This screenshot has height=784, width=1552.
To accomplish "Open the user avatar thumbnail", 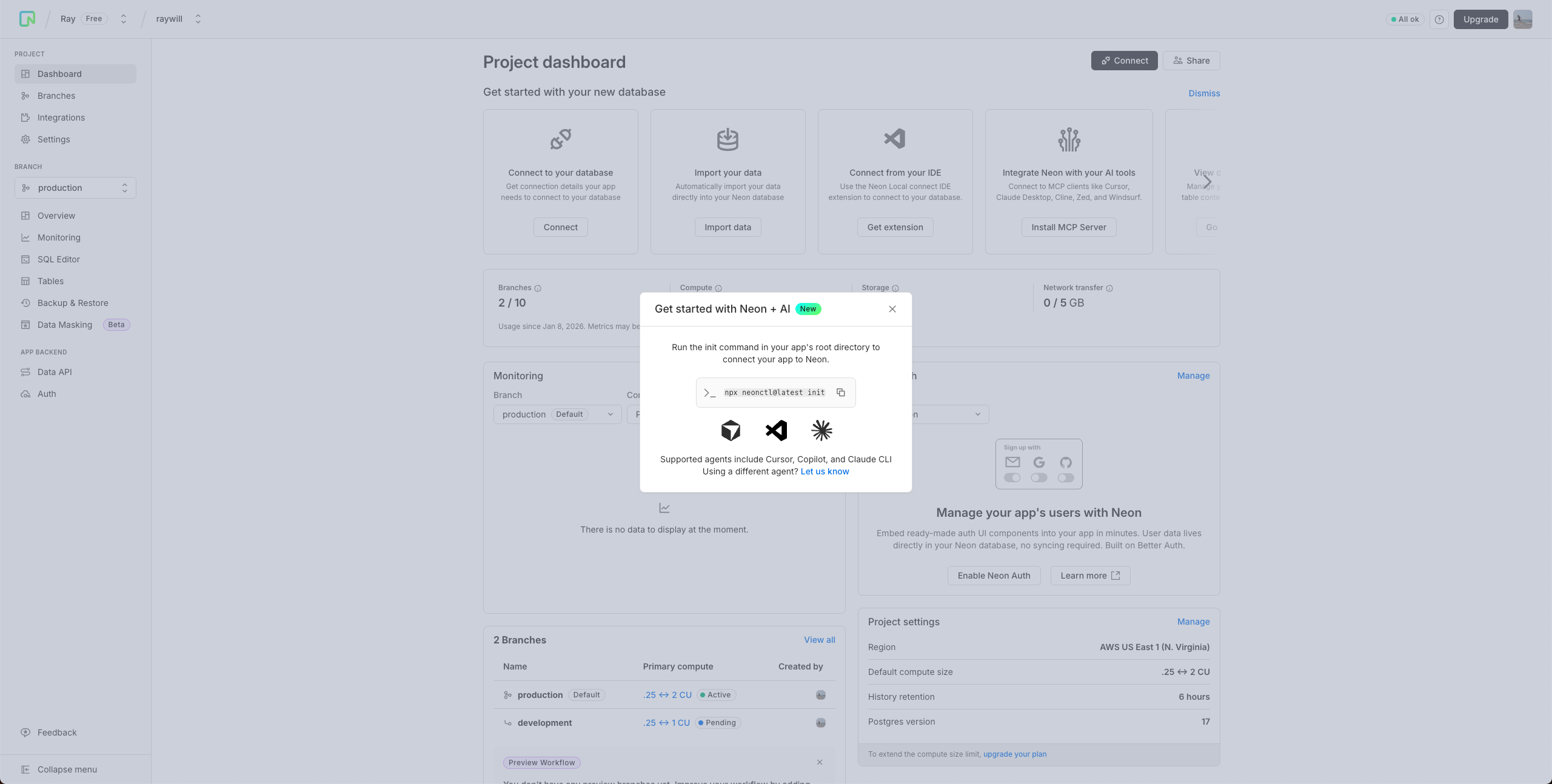I will coord(1522,19).
